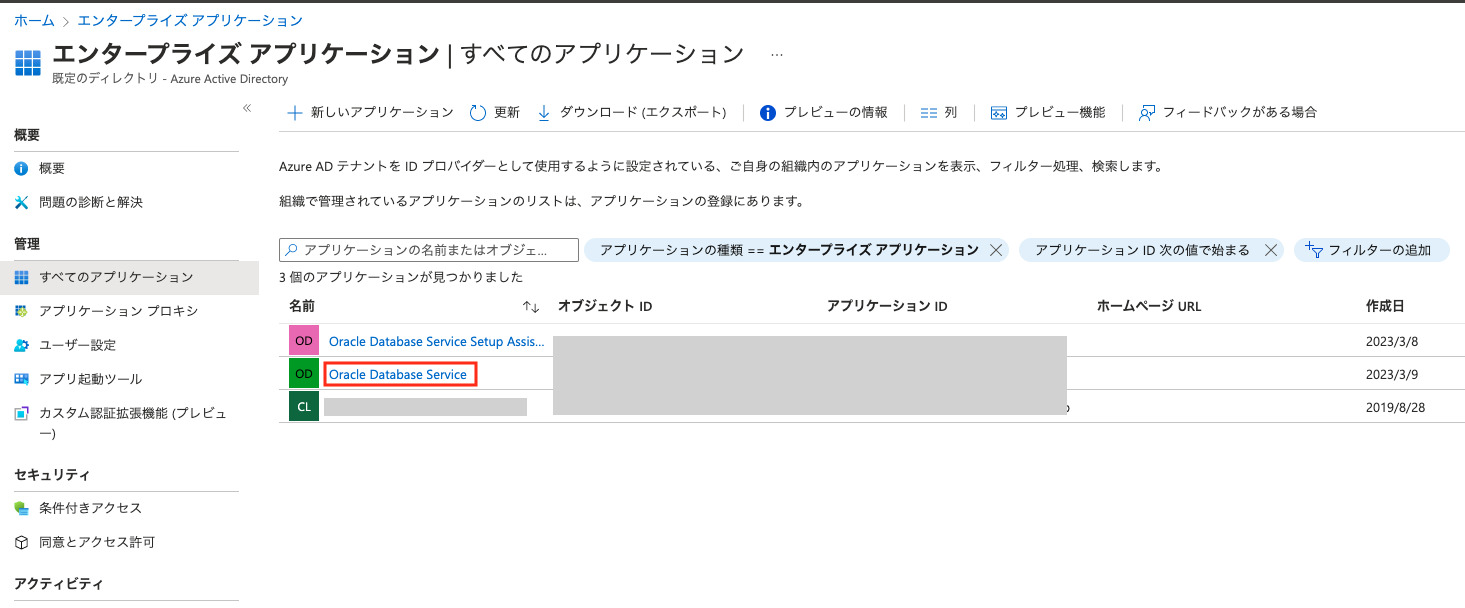Viewport: 1465px width, 608px height.
Task: Open the ellipsis more options menu
Action: [x=777, y=53]
